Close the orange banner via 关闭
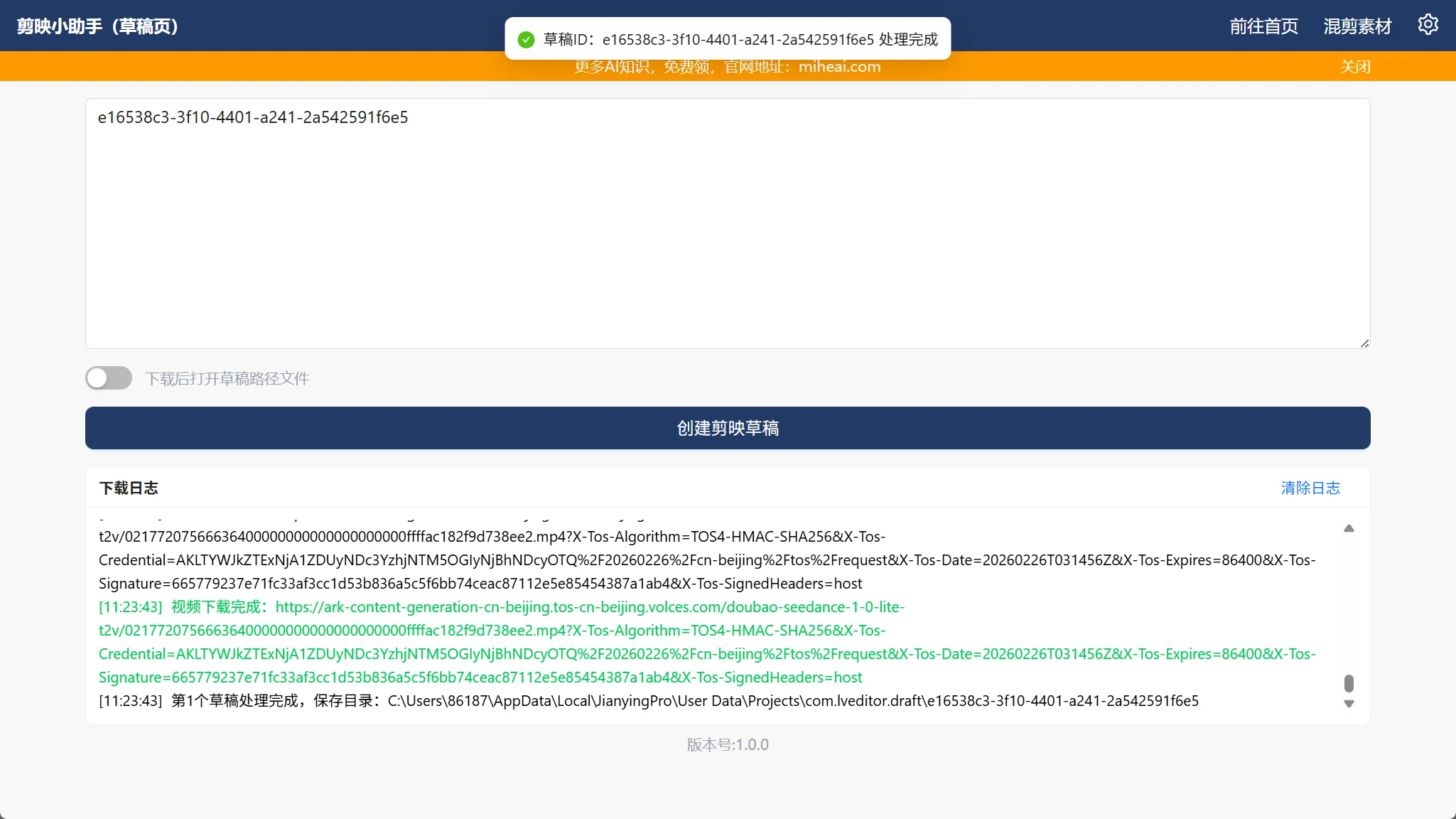The width and height of the screenshot is (1456, 819). tap(1355, 67)
